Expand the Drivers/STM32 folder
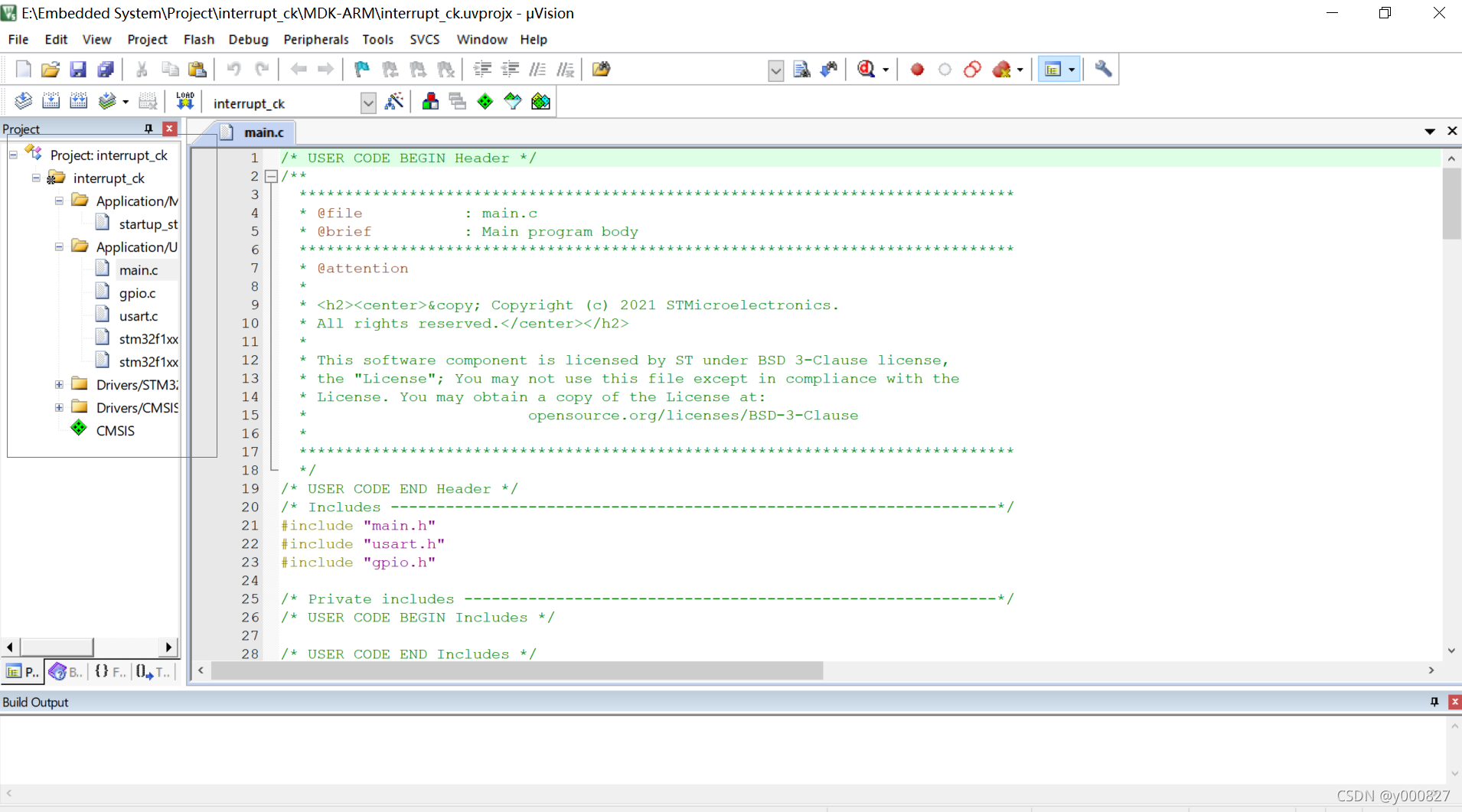The width and height of the screenshot is (1462, 812). click(59, 385)
